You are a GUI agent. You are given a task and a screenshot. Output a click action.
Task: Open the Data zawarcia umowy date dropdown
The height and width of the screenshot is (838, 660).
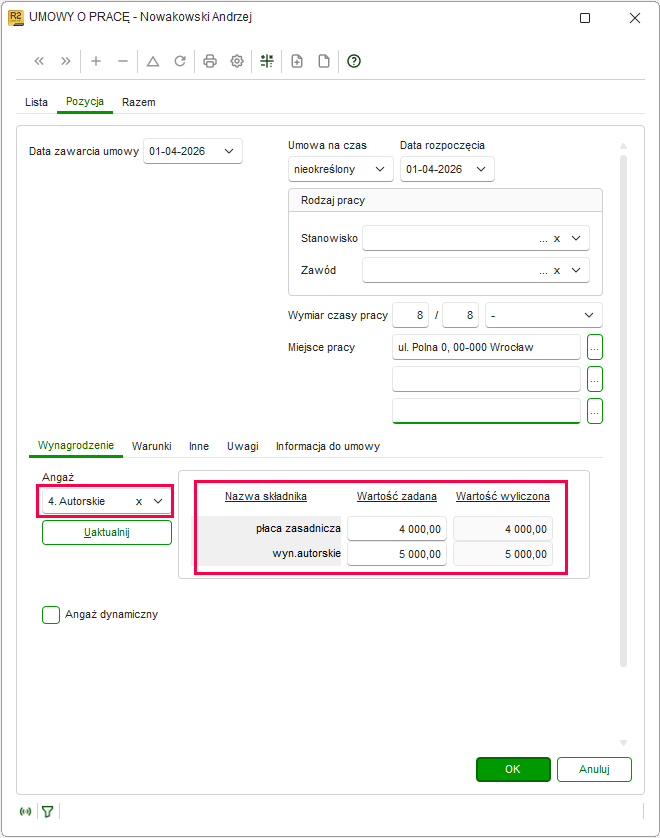[229, 151]
